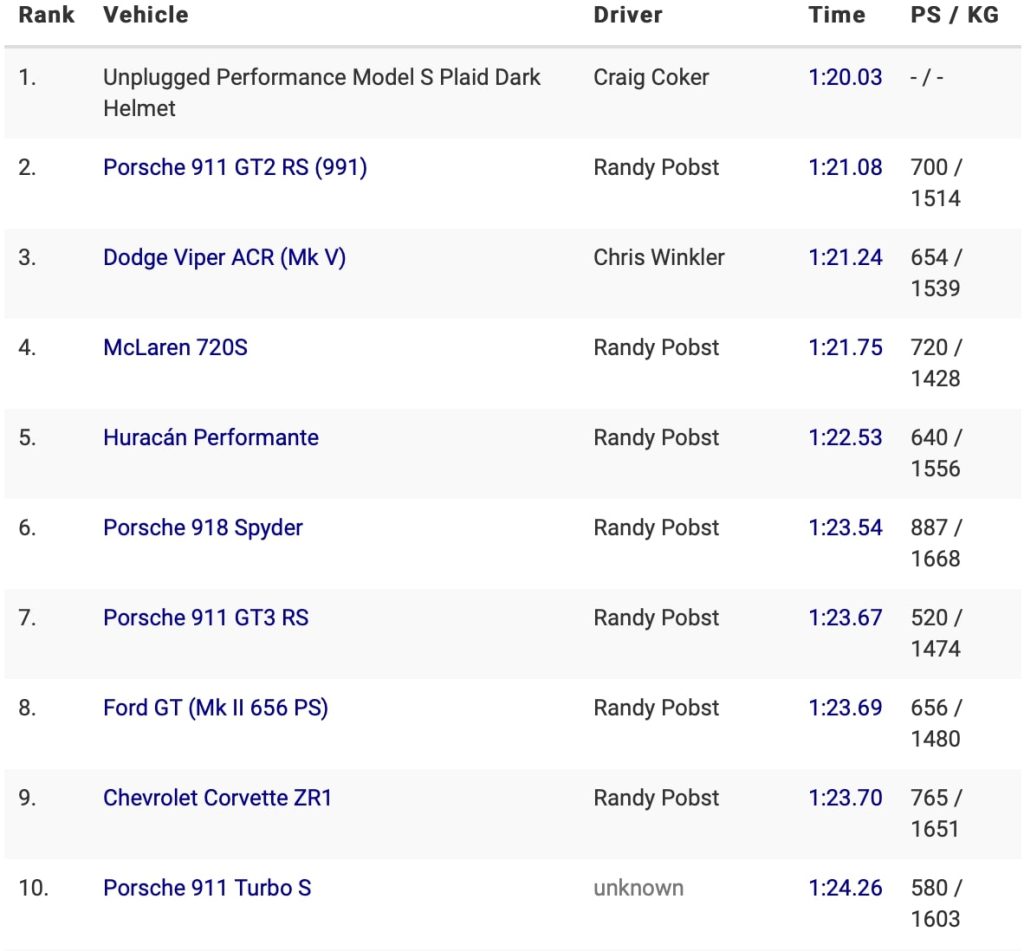Open the Porsche 918 Spyder link
The width and height of the screenshot is (1024, 951).
tap(203, 528)
